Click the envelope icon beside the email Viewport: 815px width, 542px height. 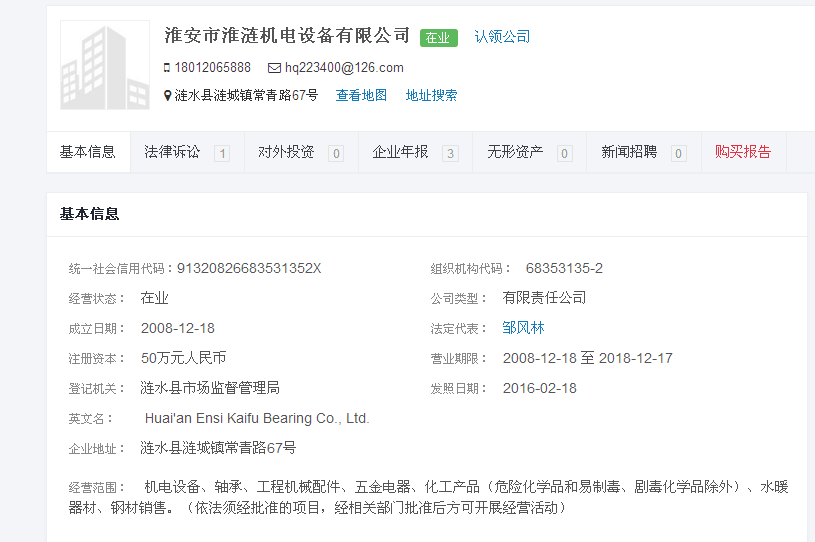click(x=274, y=68)
